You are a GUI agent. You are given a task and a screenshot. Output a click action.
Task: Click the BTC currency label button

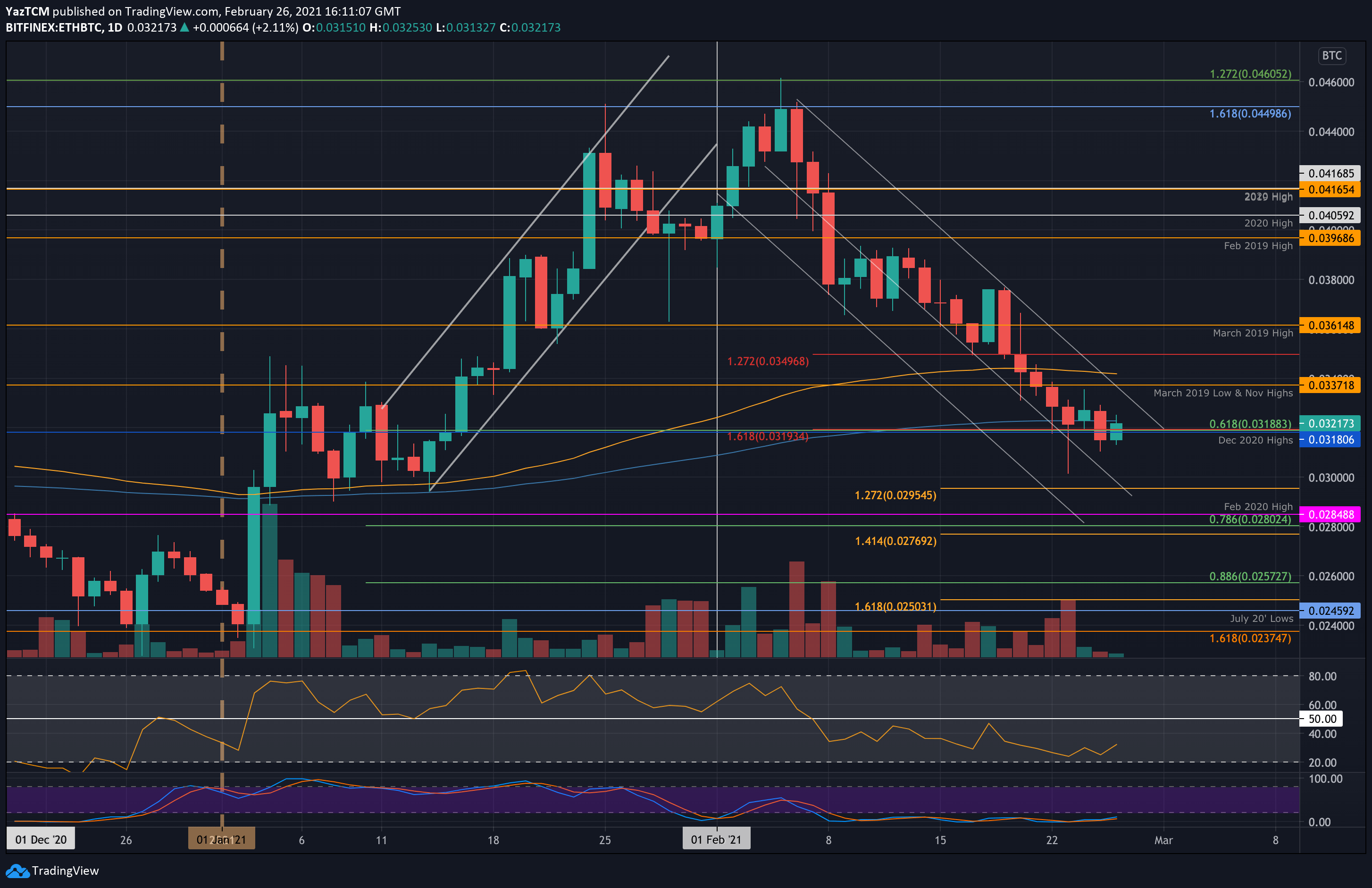point(1331,55)
